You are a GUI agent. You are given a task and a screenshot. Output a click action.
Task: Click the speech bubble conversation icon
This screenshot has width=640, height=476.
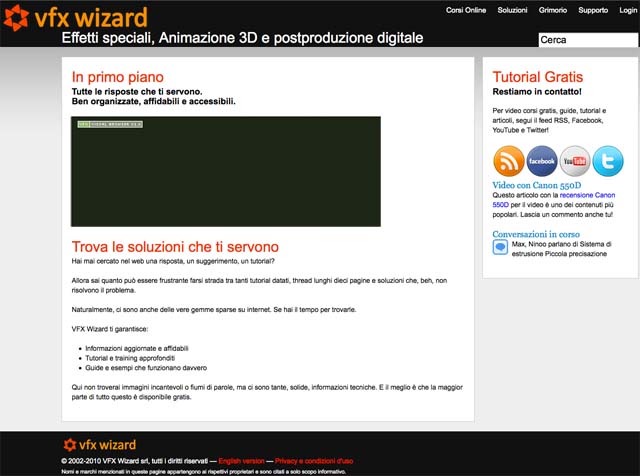point(500,247)
